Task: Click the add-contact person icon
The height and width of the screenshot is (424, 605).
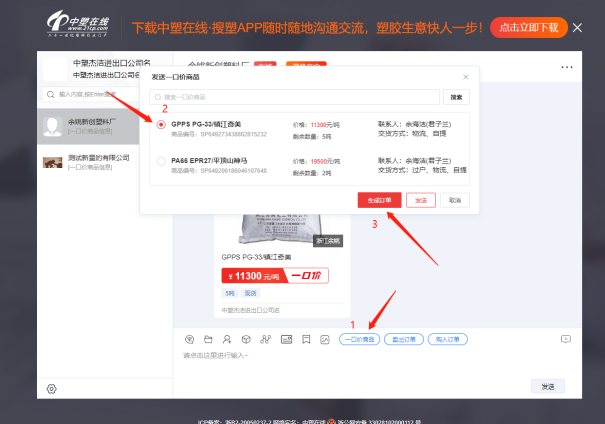Action: [x=227, y=340]
